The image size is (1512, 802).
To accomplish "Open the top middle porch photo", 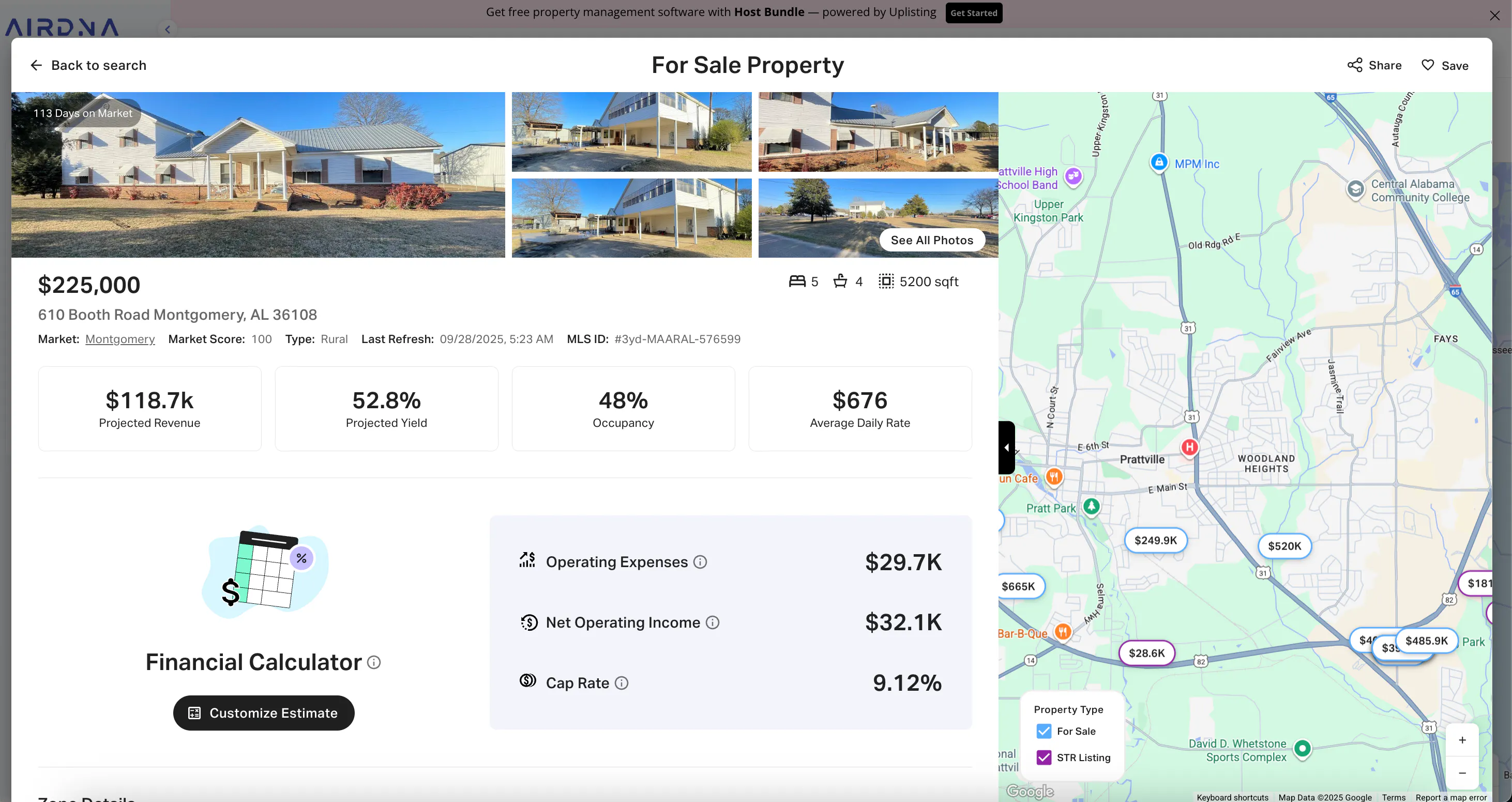I will [631, 131].
